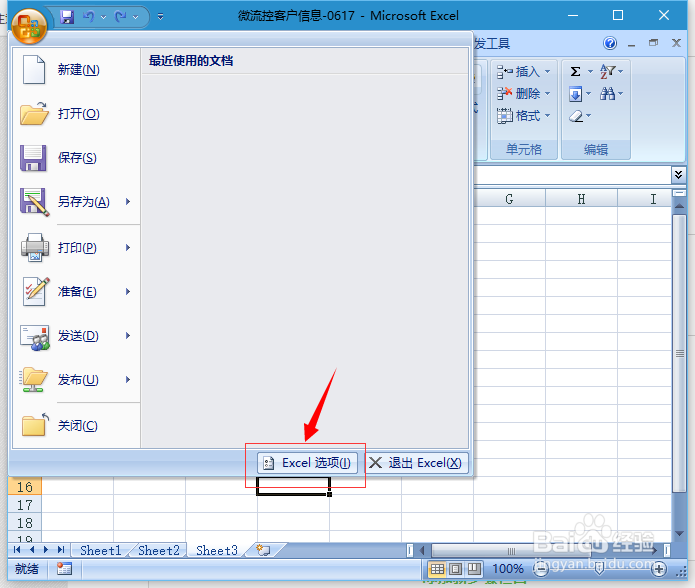Image resolution: width=695 pixels, height=588 pixels.
Task: Restore the workbook window in ribbon
Action: (x=653, y=43)
